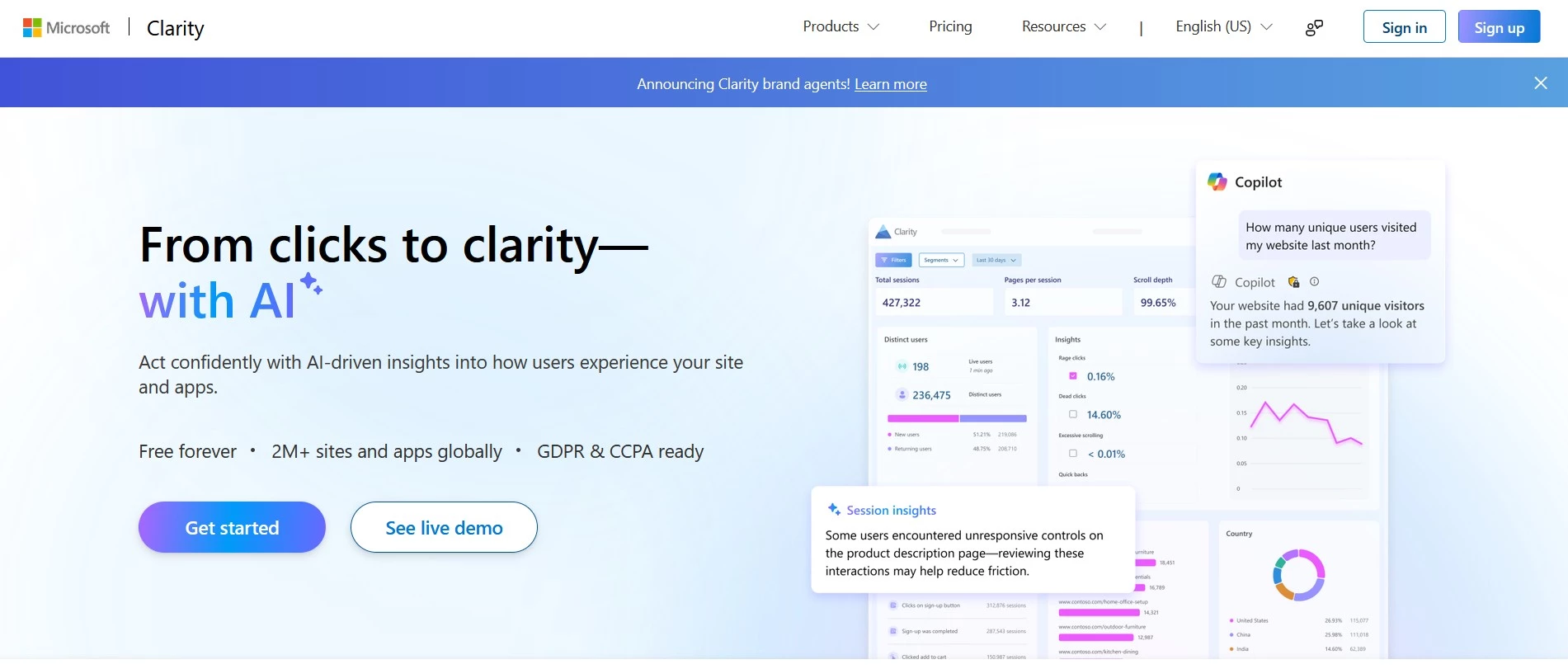Image resolution: width=1568 pixels, height=669 pixels.
Task: Click See live demo button
Action: point(444,527)
